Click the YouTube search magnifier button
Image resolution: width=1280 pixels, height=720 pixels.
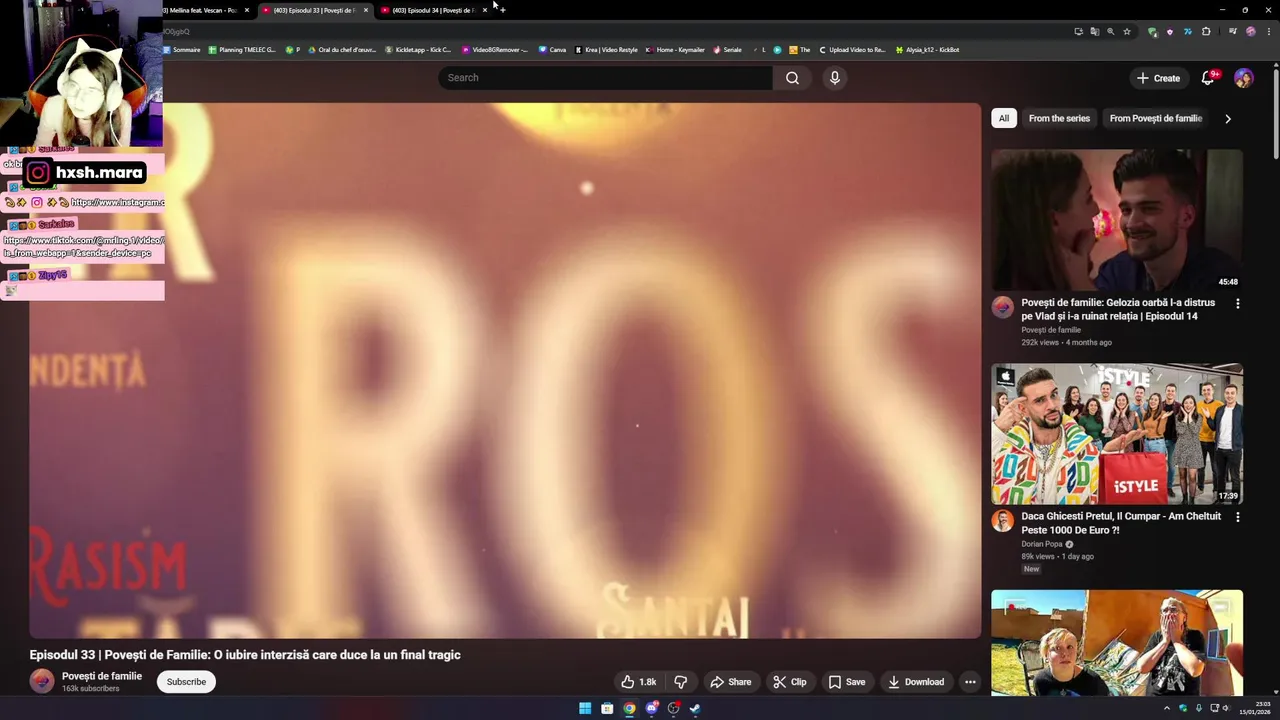click(792, 78)
